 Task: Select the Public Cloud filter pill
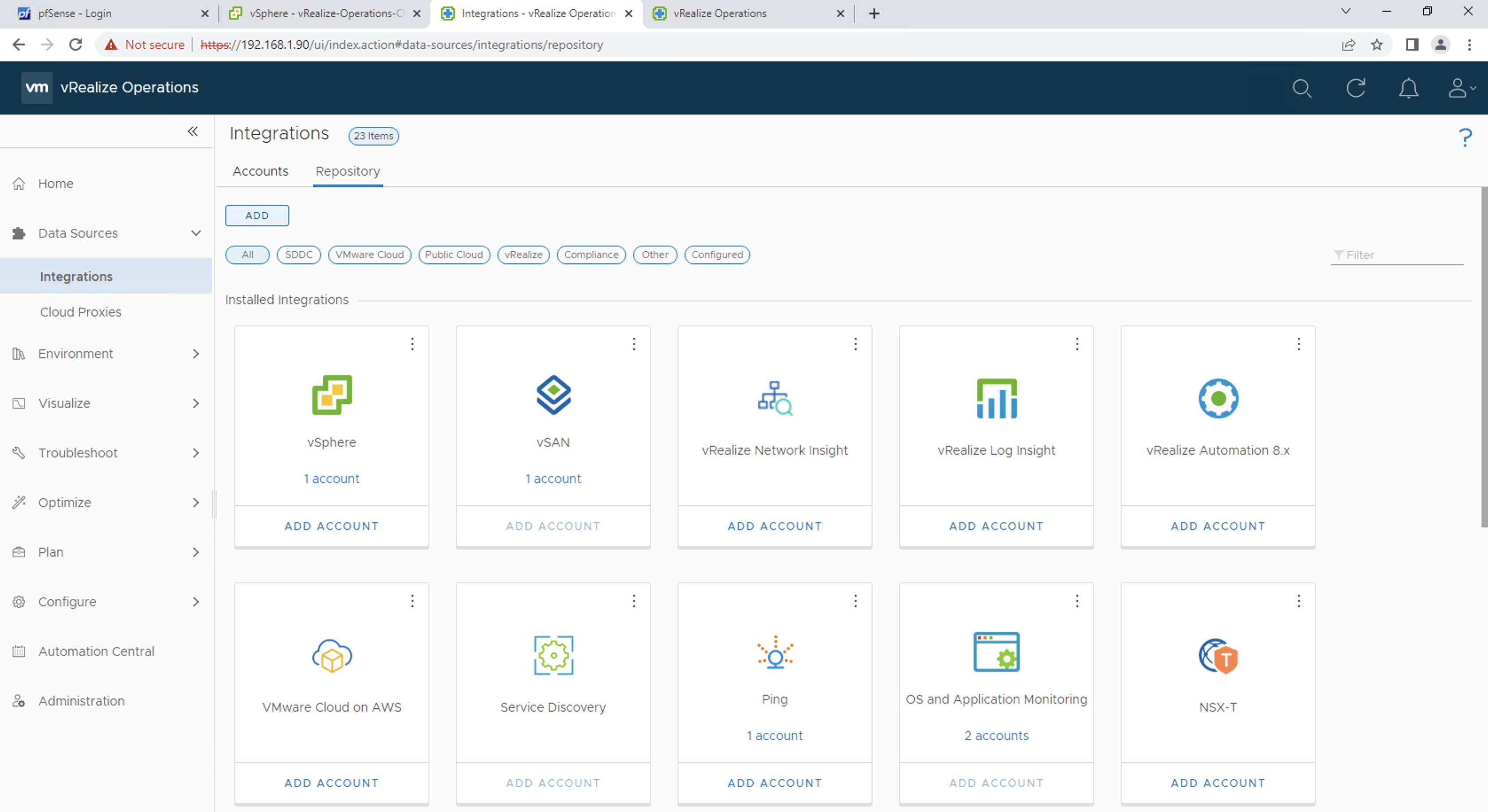[454, 255]
